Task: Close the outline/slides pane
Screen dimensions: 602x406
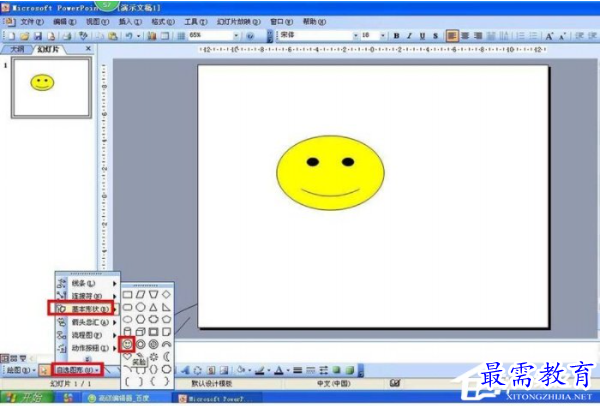Action: pos(88,49)
